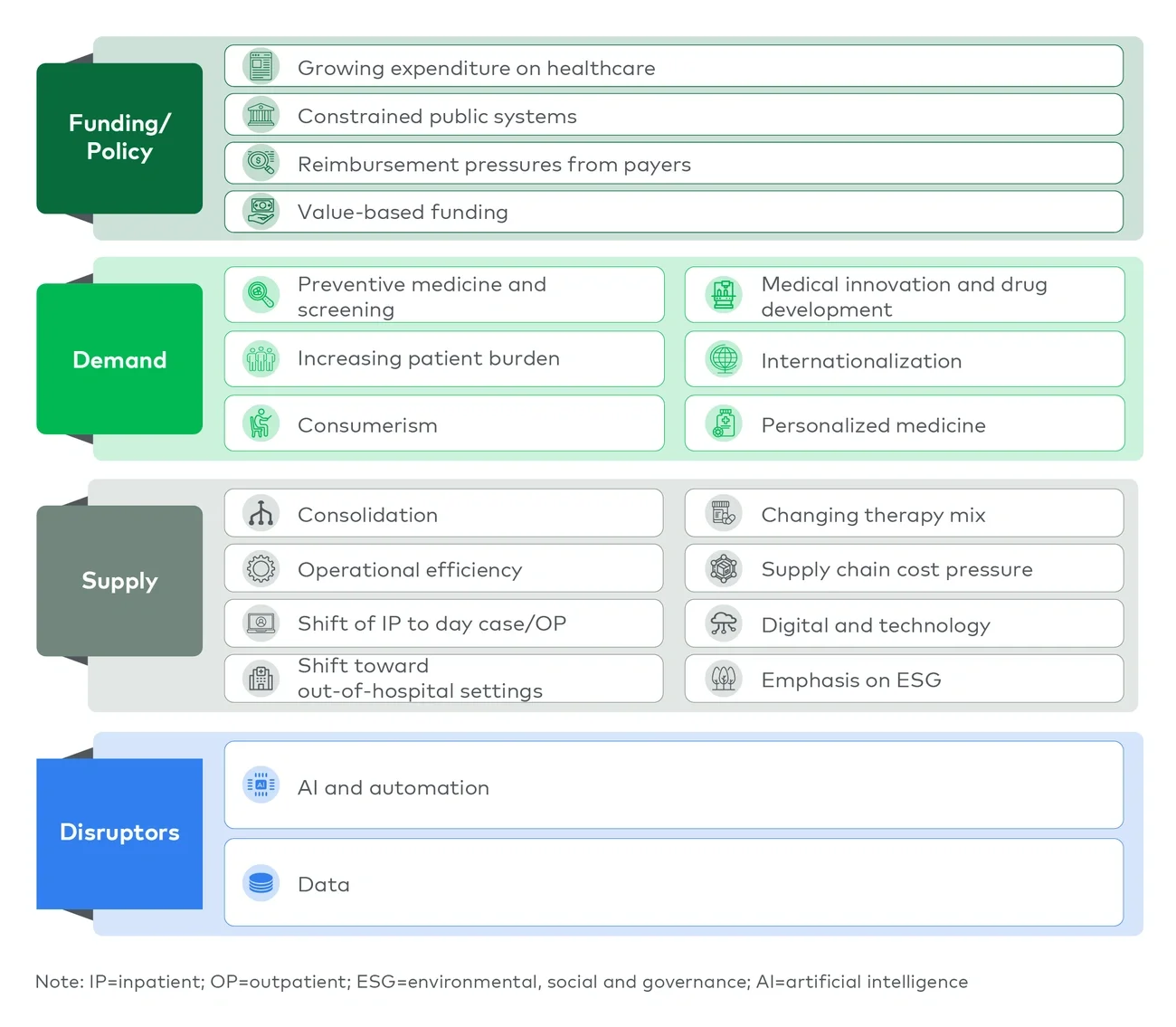Viewport: 1176px width, 1027px height.
Task: Click the Consumerism label
Action: point(367,425)
